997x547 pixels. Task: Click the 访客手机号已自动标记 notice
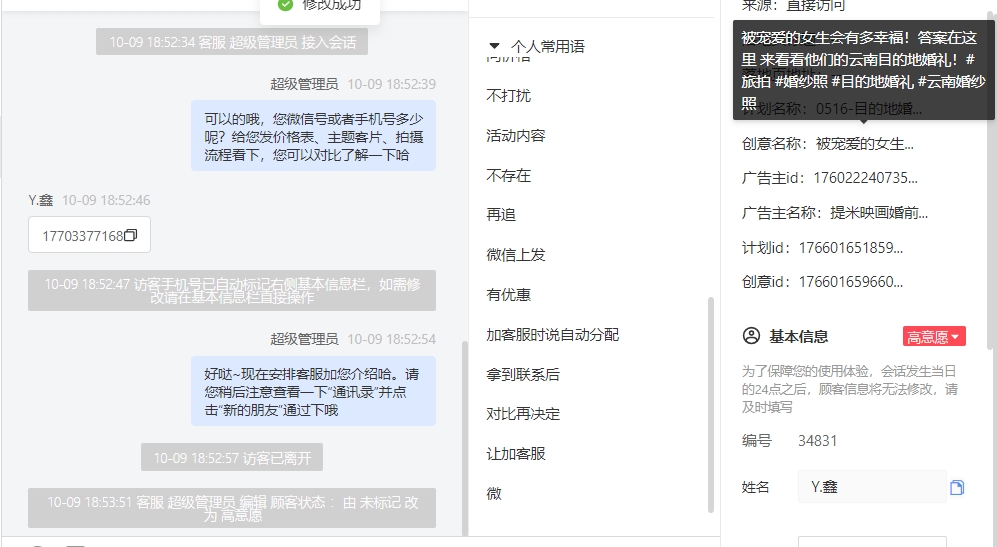pyautogui.click(x=232, y=291)
